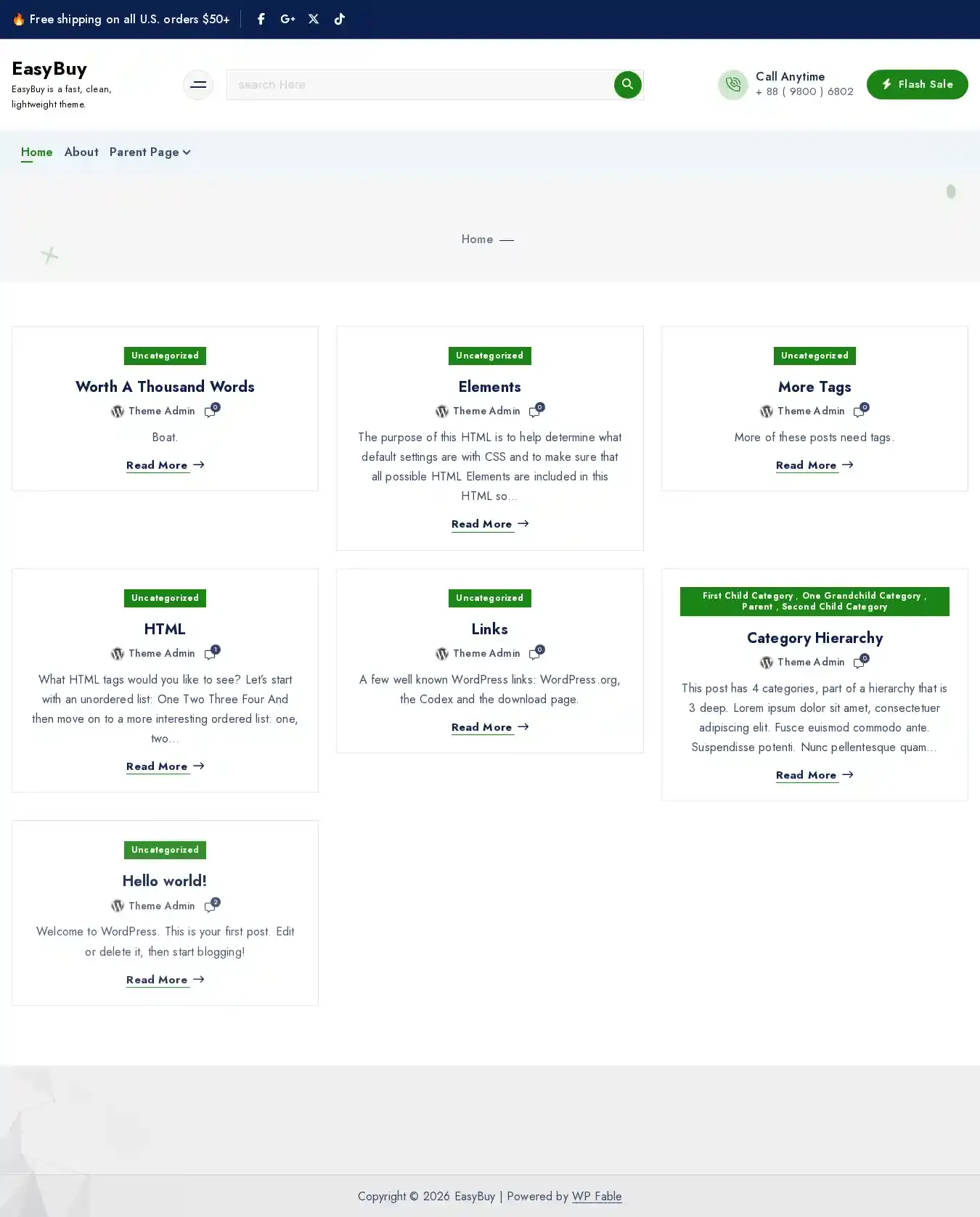Click the phone call icon

point(733,84)
